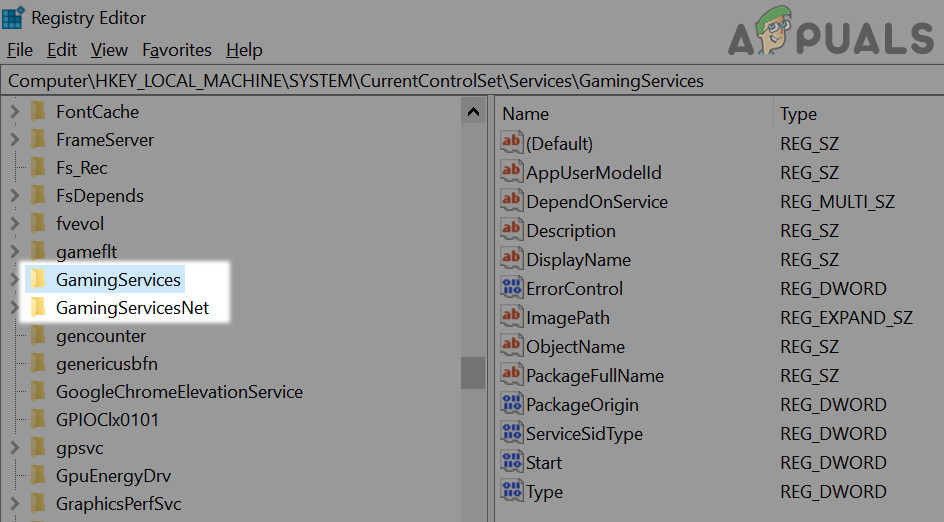Click the GamingServices folder icon

click(x=38, y=279)
